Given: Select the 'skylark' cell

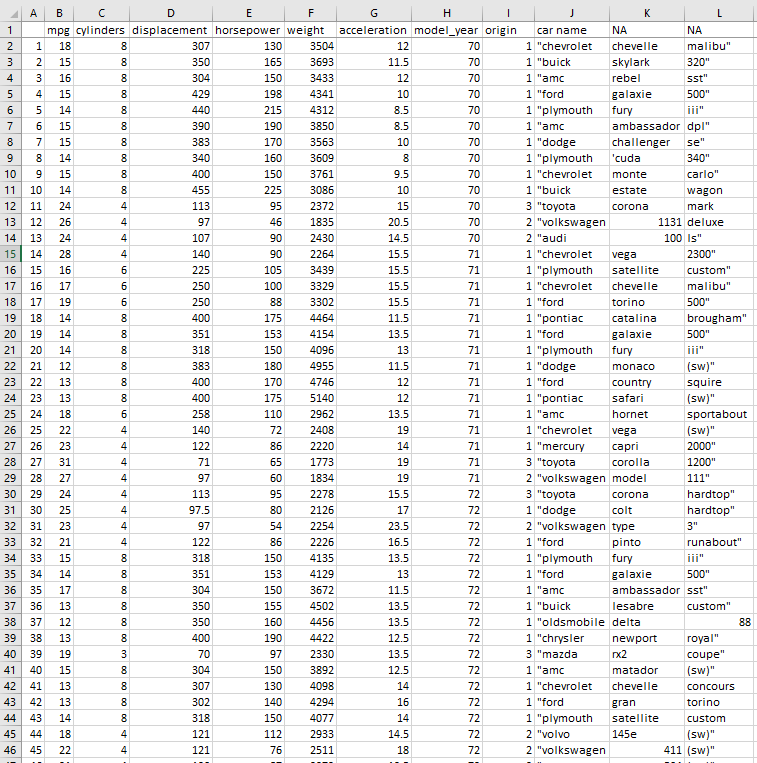Looking at the screenshot, I should tap(647, 62).
